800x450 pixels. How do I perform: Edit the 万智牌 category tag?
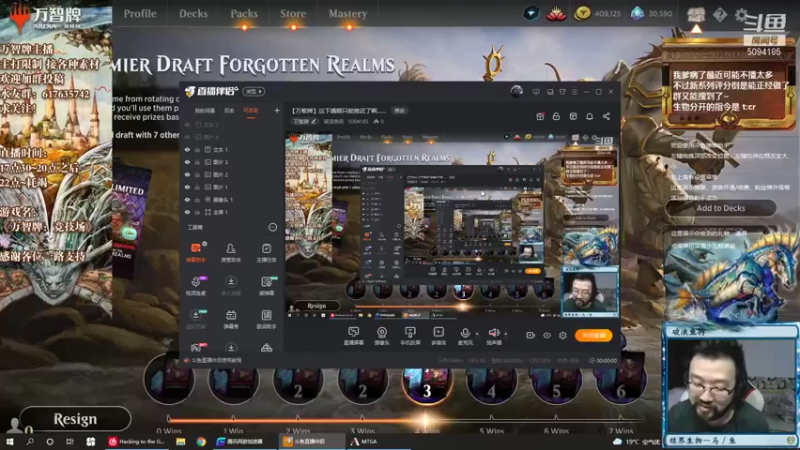305,121
